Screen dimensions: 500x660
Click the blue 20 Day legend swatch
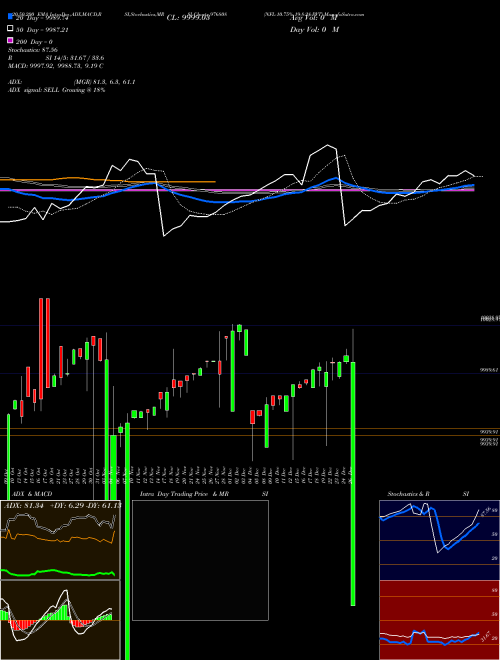pyautogui.click(x=10, y=17)
